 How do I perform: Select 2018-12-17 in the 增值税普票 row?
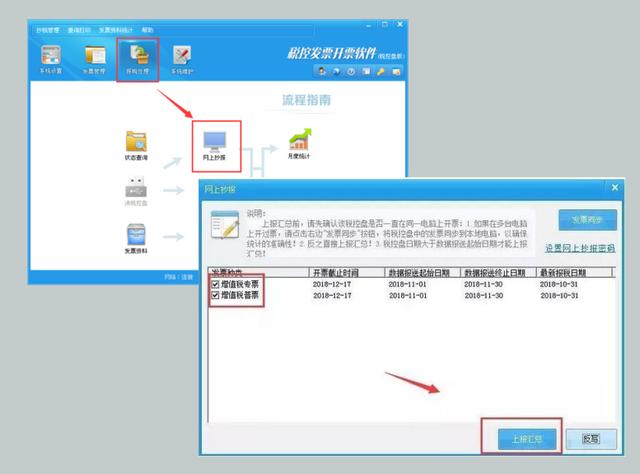click(332, 296)
